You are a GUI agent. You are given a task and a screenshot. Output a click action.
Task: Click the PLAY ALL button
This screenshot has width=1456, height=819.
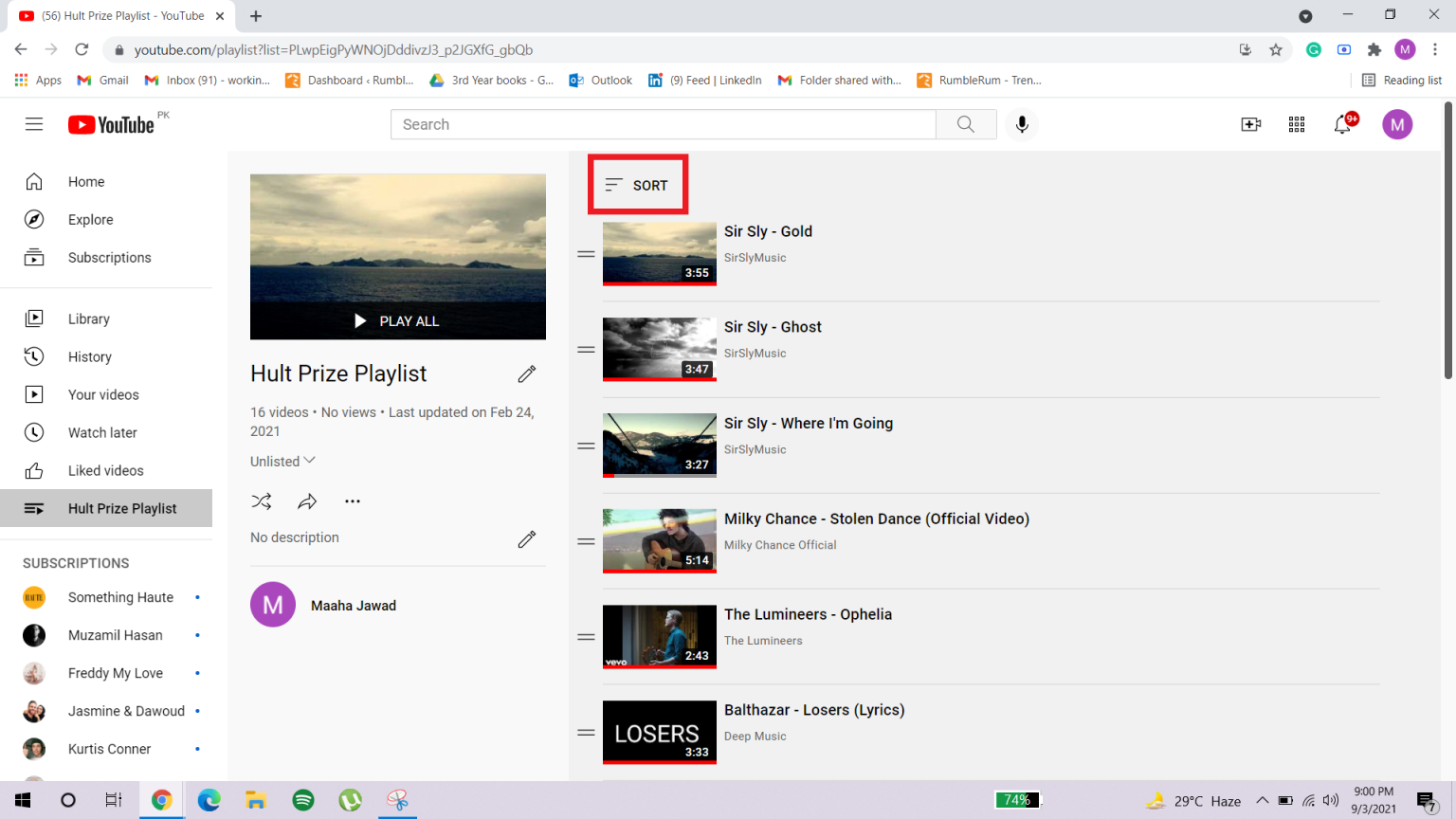pos(398,320)
